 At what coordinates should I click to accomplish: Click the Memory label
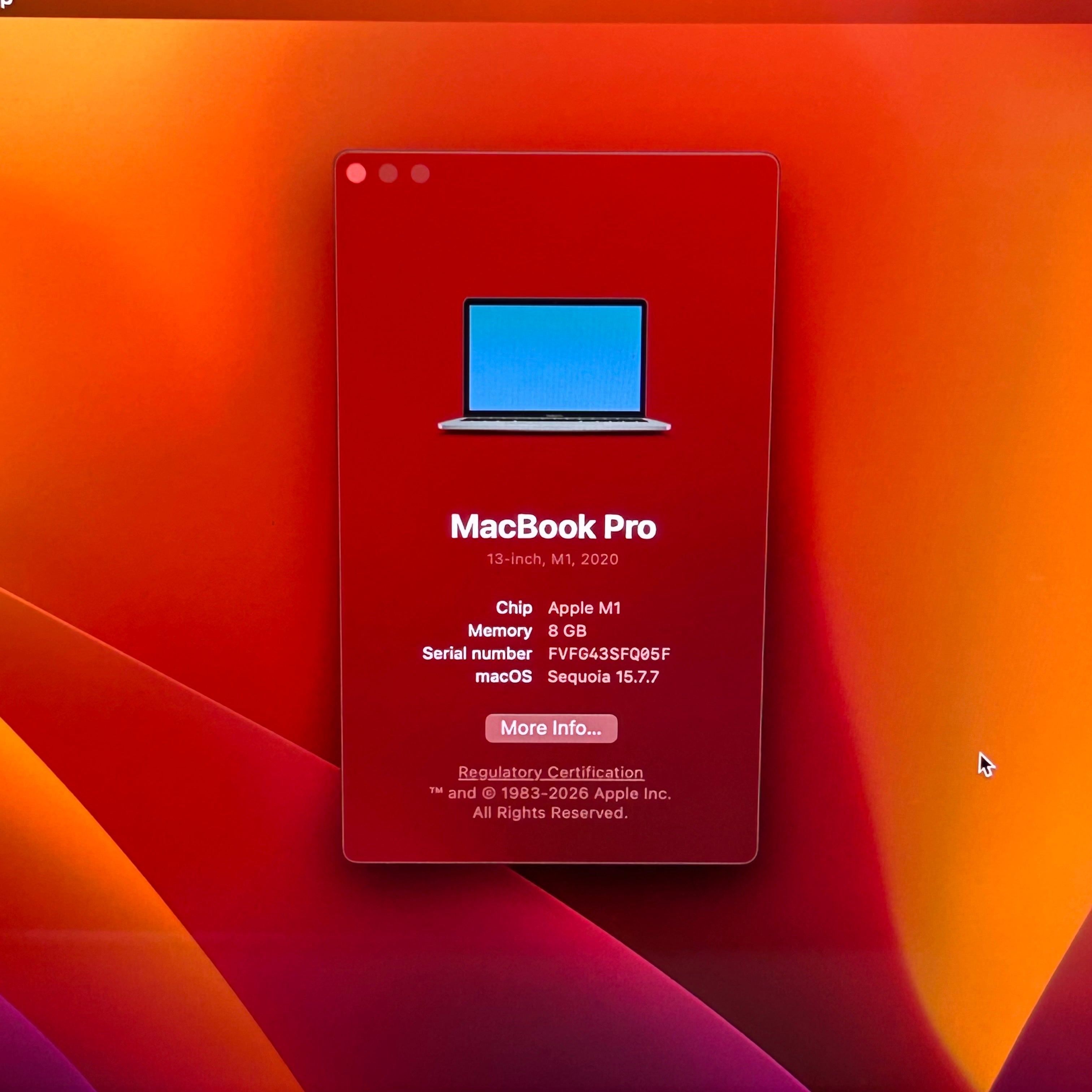coord(500,631)
